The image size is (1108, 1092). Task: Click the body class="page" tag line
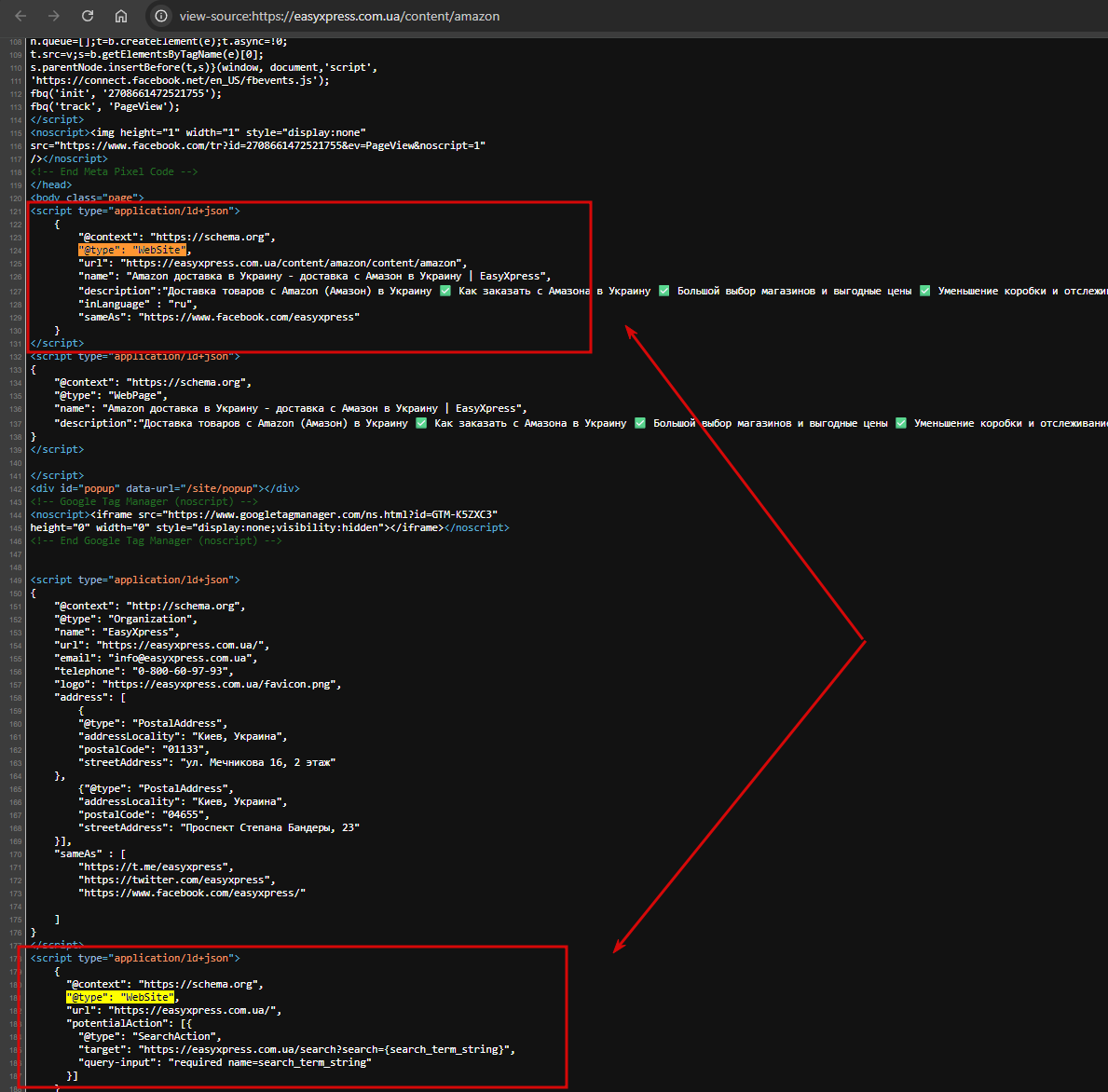[87, 198]
